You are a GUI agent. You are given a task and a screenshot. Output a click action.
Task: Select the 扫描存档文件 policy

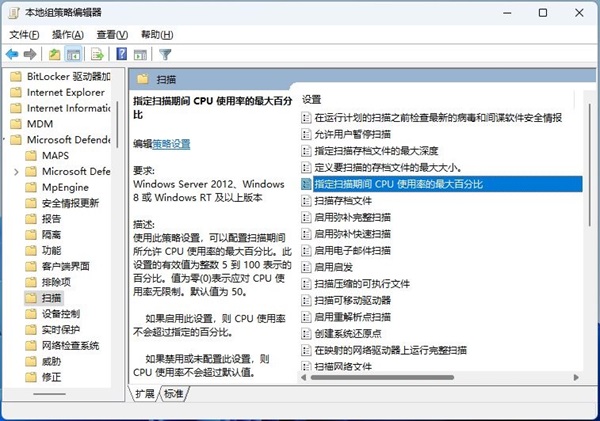pos(336,201)
